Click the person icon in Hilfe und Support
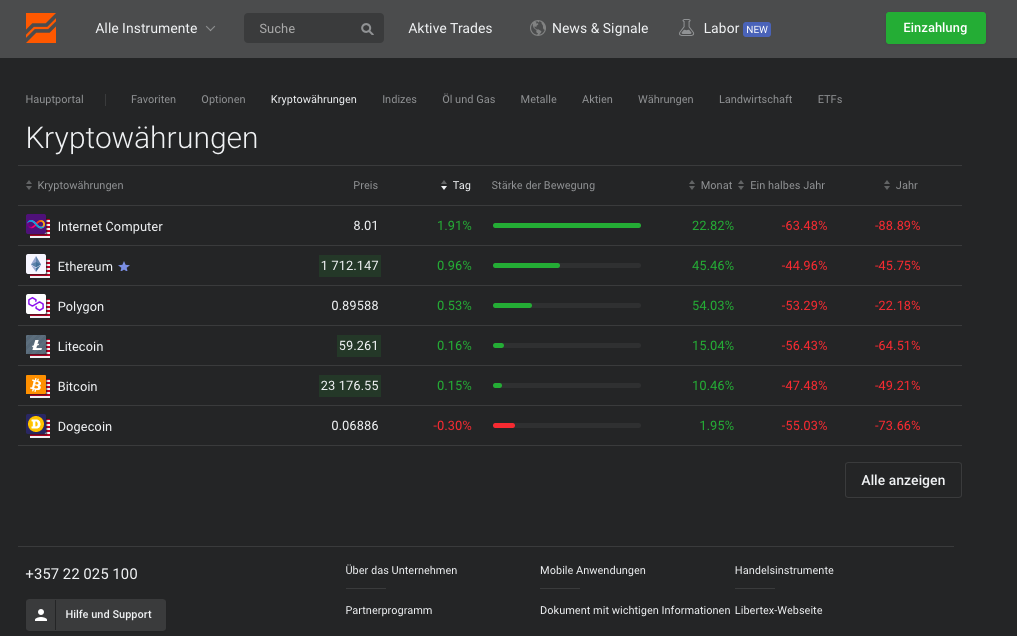1017x636 pixels. click(41, 615)
